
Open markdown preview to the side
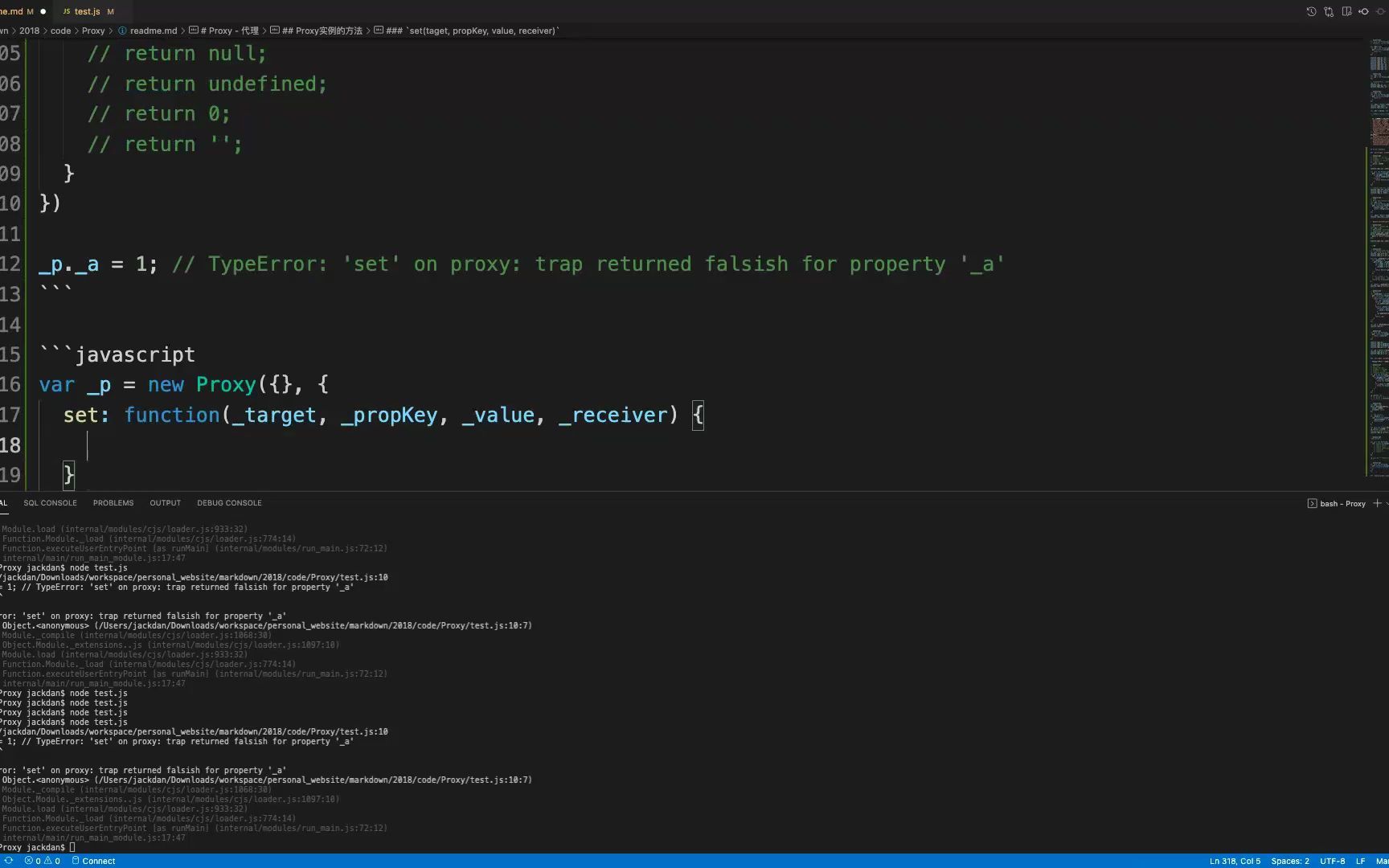coord(1346,11)
